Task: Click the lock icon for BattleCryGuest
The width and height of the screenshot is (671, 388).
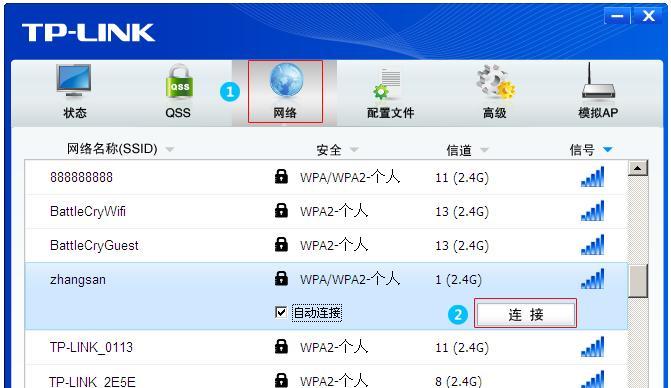Action: (281, 244)
